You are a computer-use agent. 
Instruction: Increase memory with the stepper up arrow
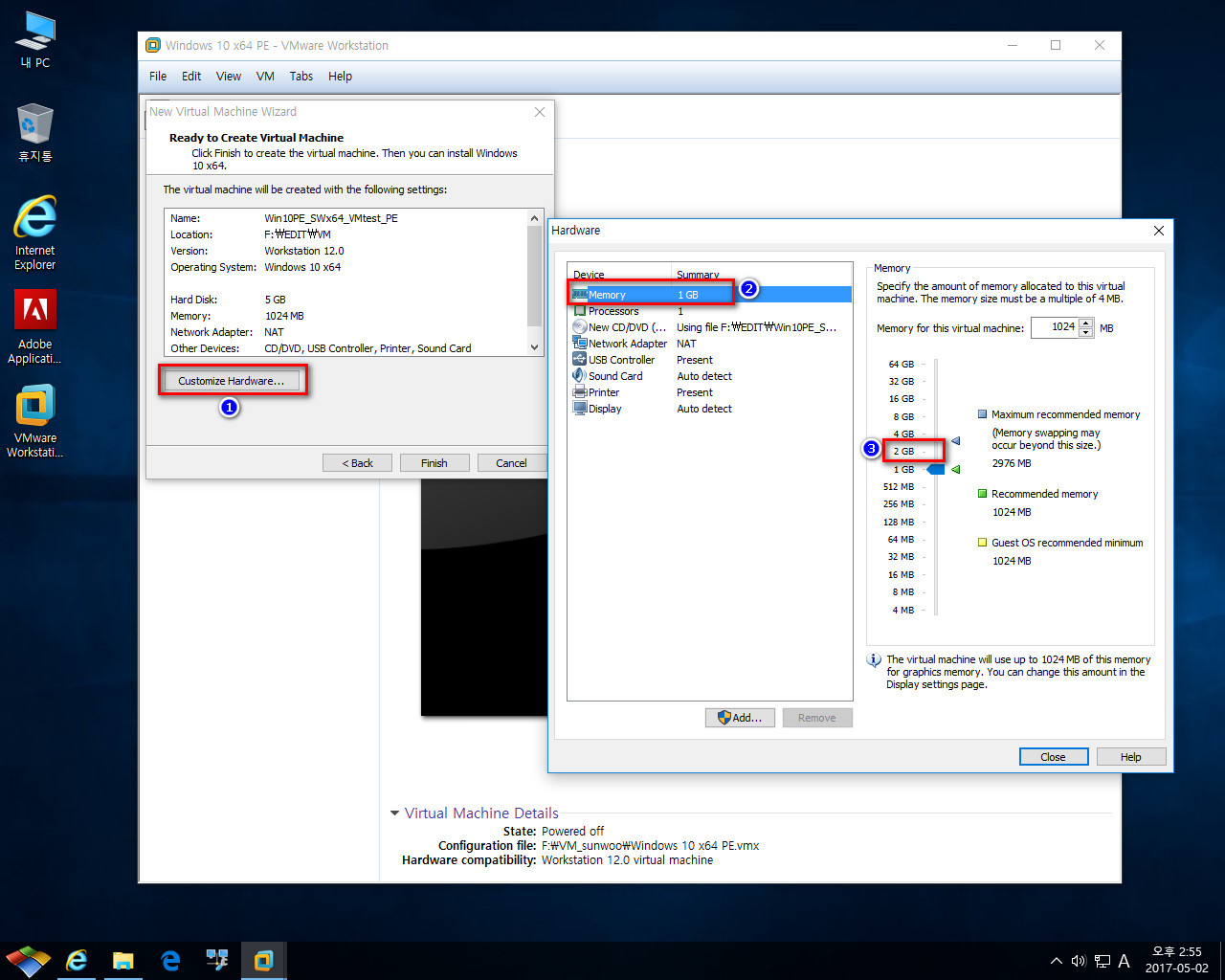(1085, 323)
